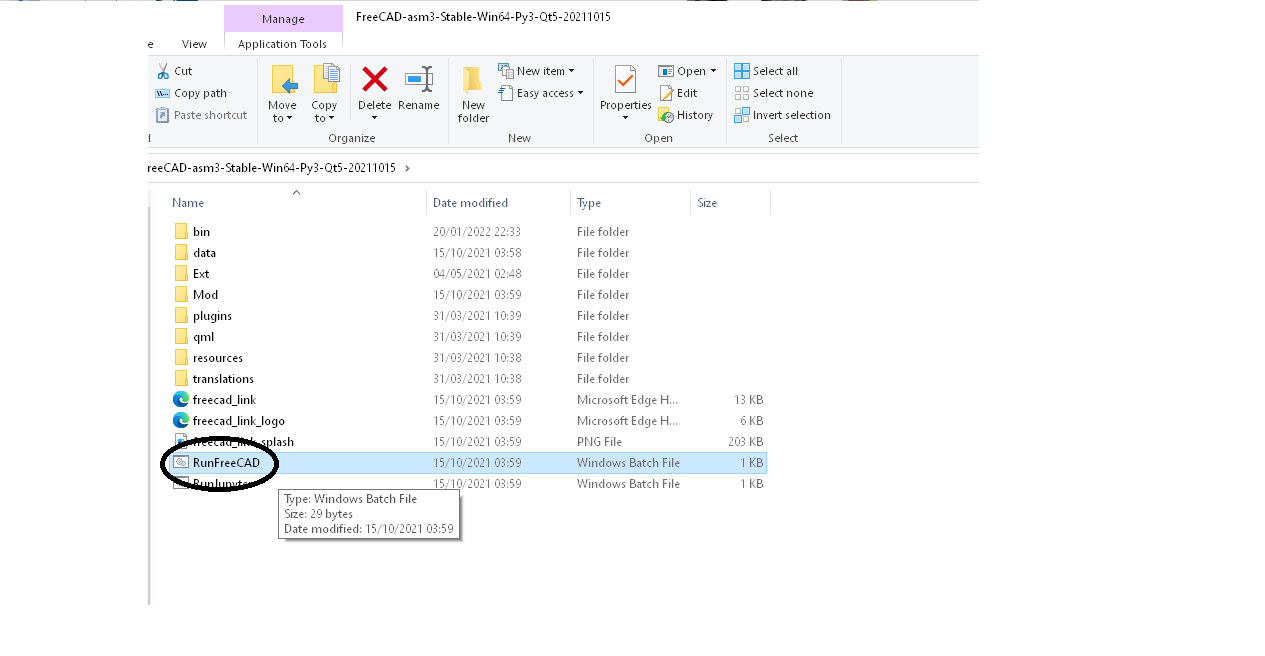Click the Edge icon beside freecad_link_logo
The height and width of the screenshot is (656, 1265).
pos(181,420)
